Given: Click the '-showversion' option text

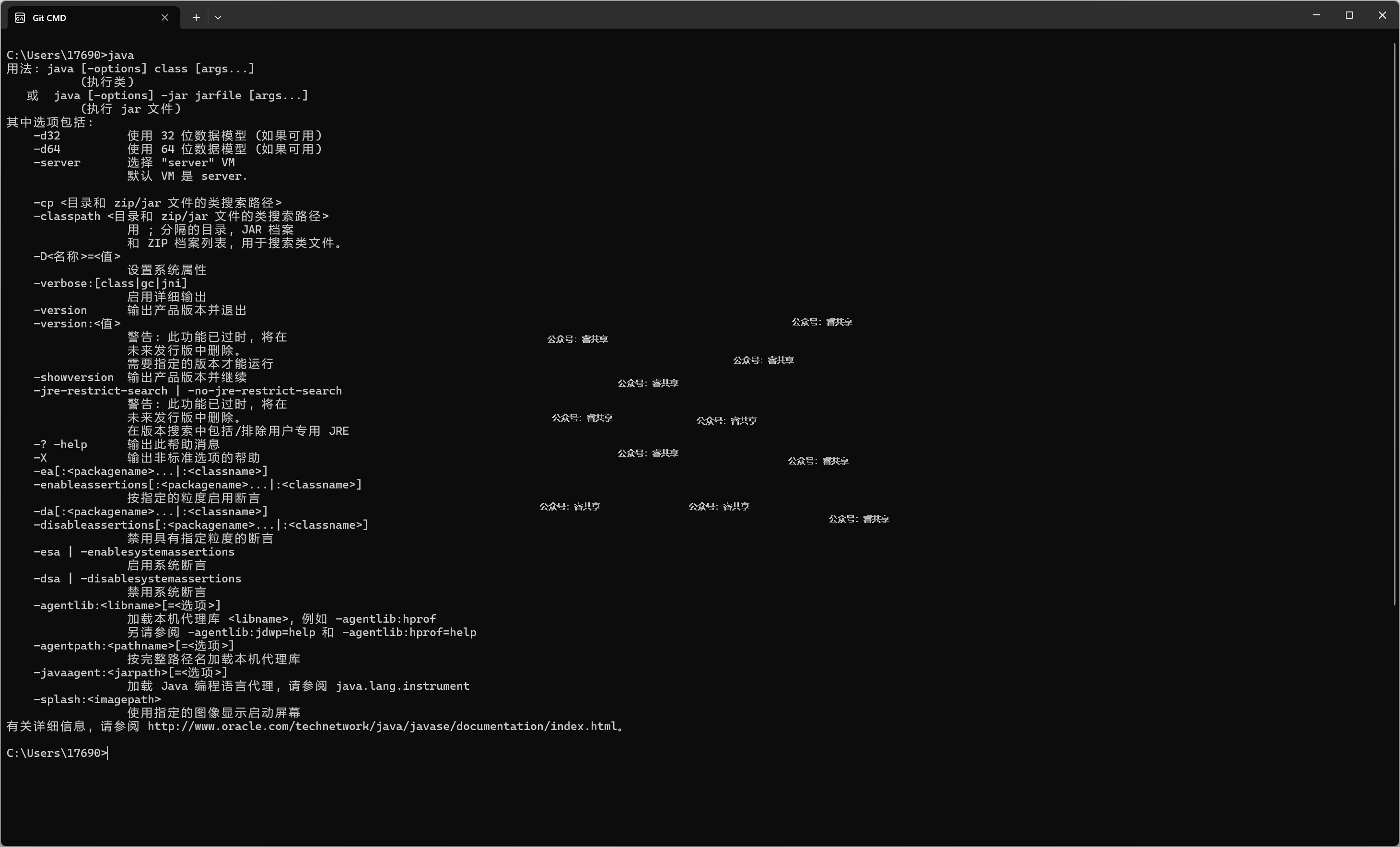Looking at the screenshot, I should tap(73, 377).
